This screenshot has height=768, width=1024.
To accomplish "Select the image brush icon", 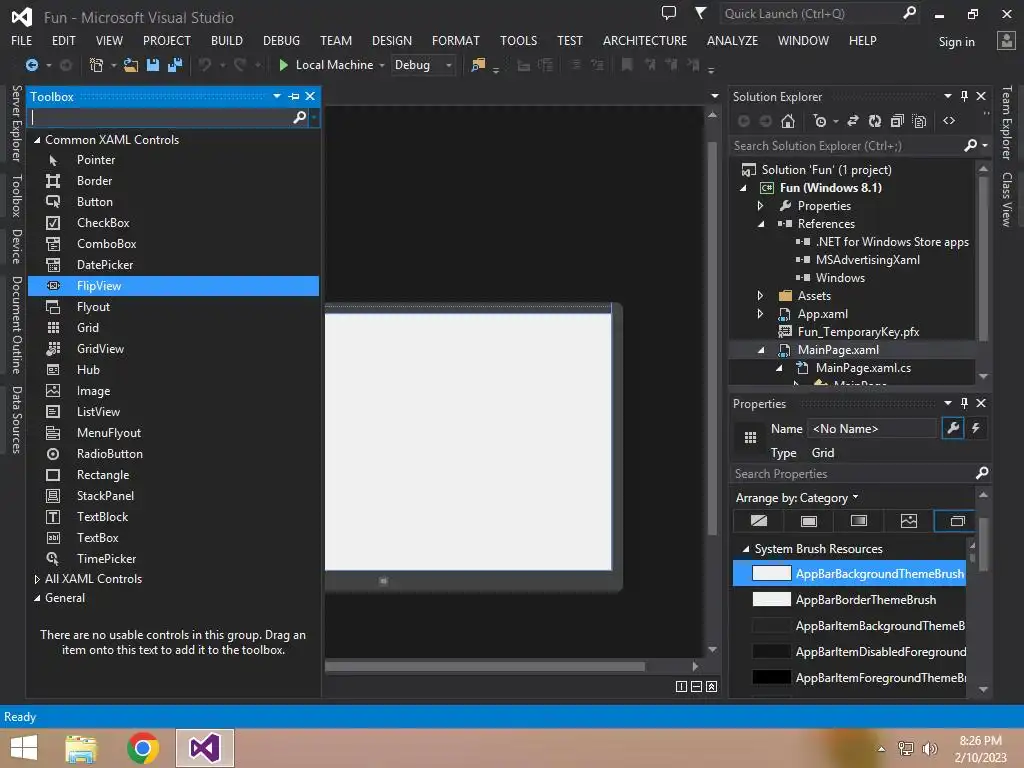I will click(908, 521).
